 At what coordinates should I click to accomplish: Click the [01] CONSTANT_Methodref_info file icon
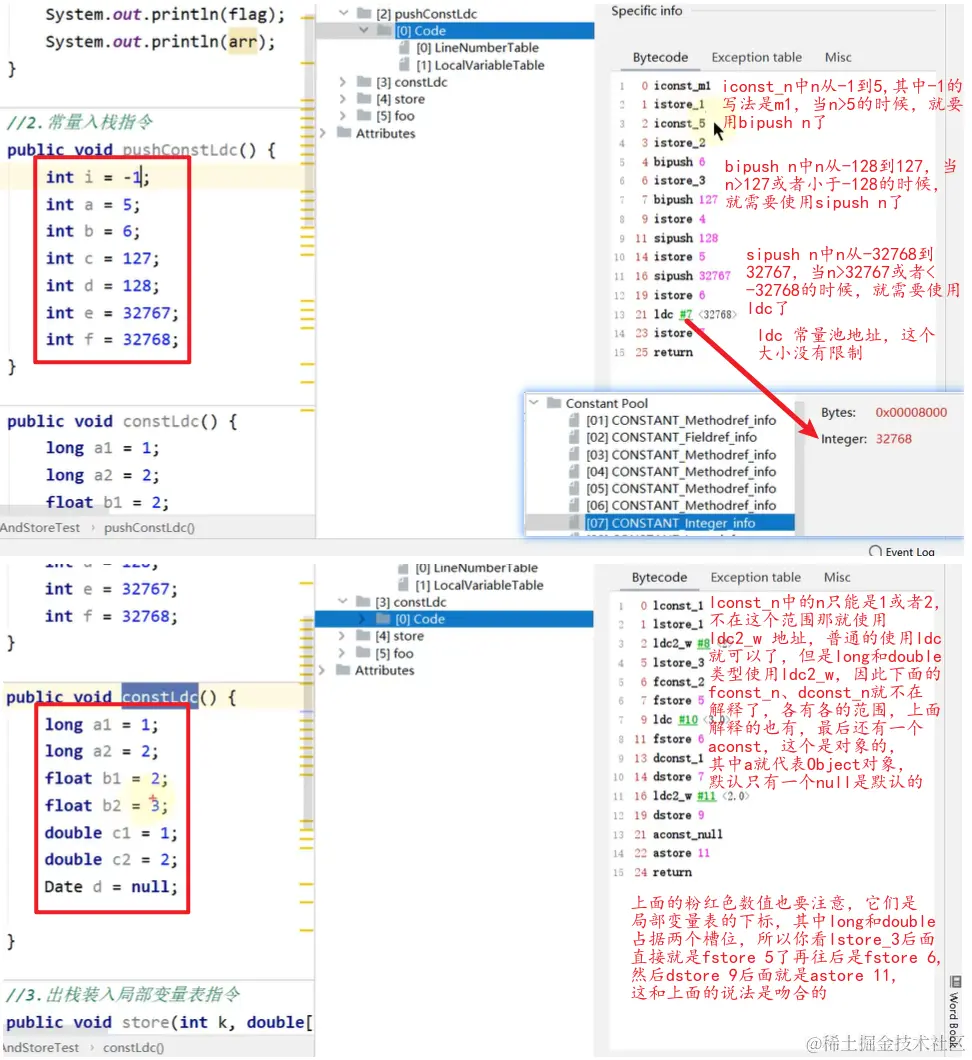[x=574, y=420]
